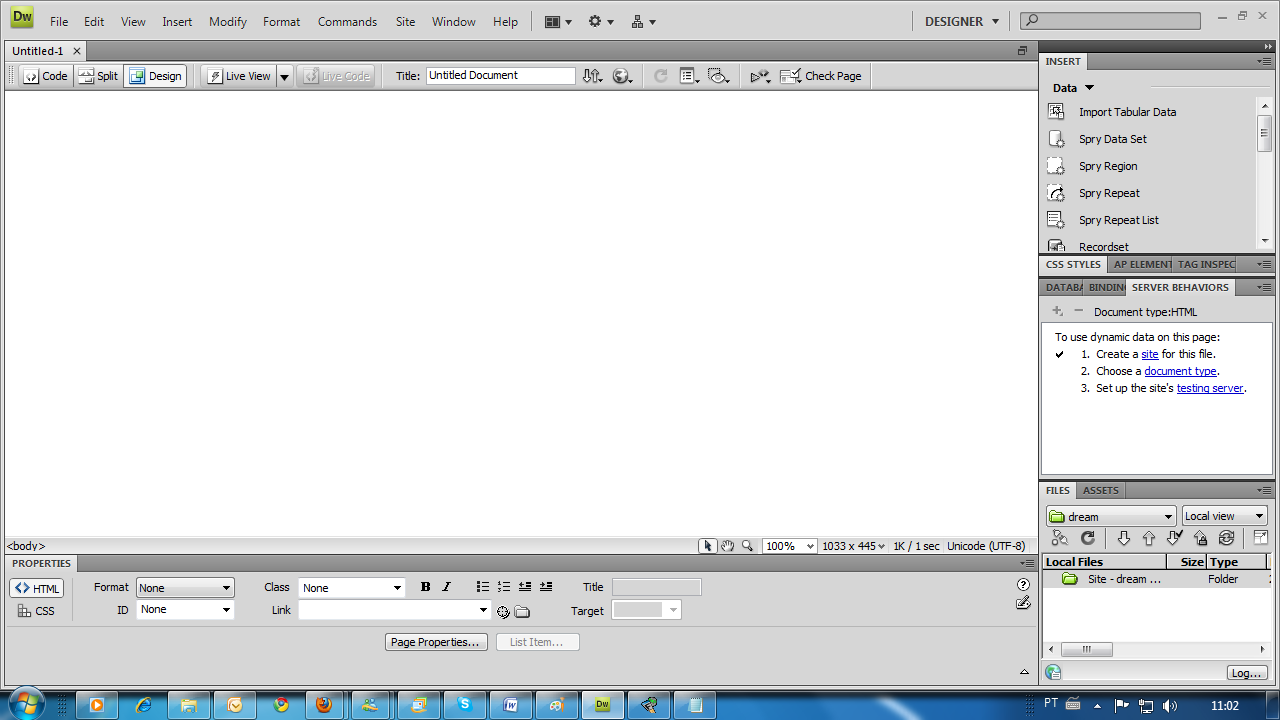Open the Commands menu
Image resolution: width=1280 pixels, height=720 pixels.
[x=347, y=21]
